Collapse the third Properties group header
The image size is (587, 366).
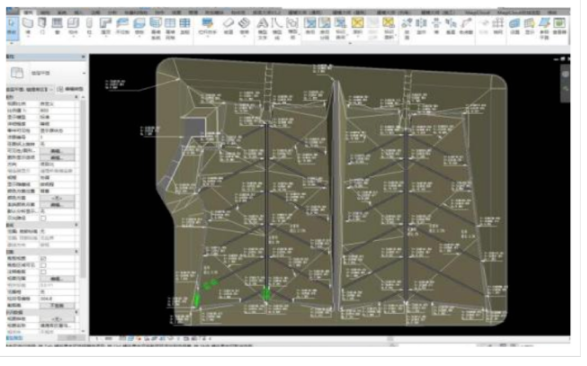[76, 252]
